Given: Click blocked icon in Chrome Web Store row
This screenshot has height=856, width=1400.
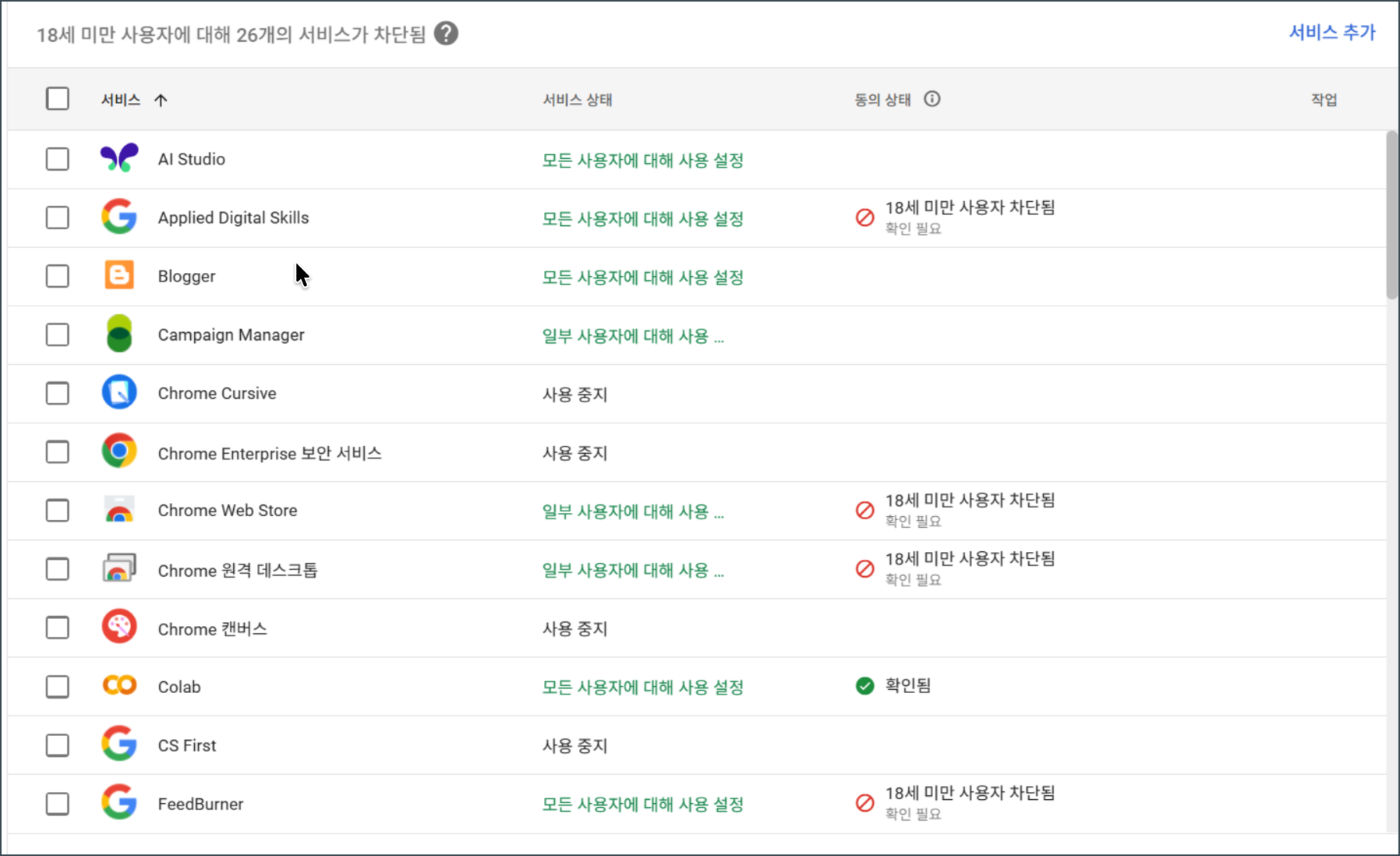Looking at the screenshot, I should [865, 511].
